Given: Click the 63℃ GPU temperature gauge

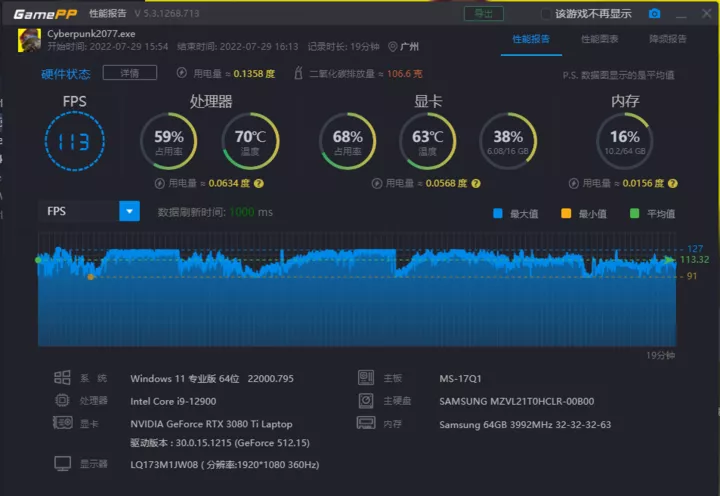Looking at the screenshot, I should 428,141.
